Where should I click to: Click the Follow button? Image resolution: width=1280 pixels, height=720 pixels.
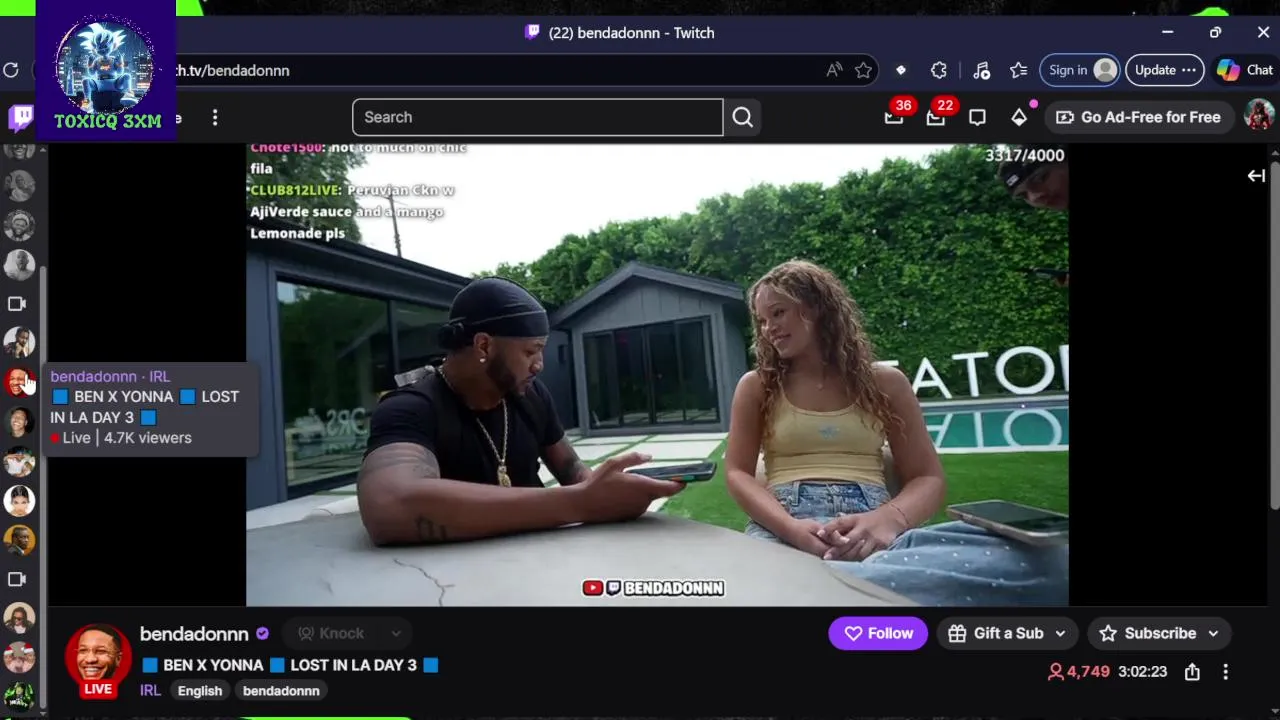878,633
